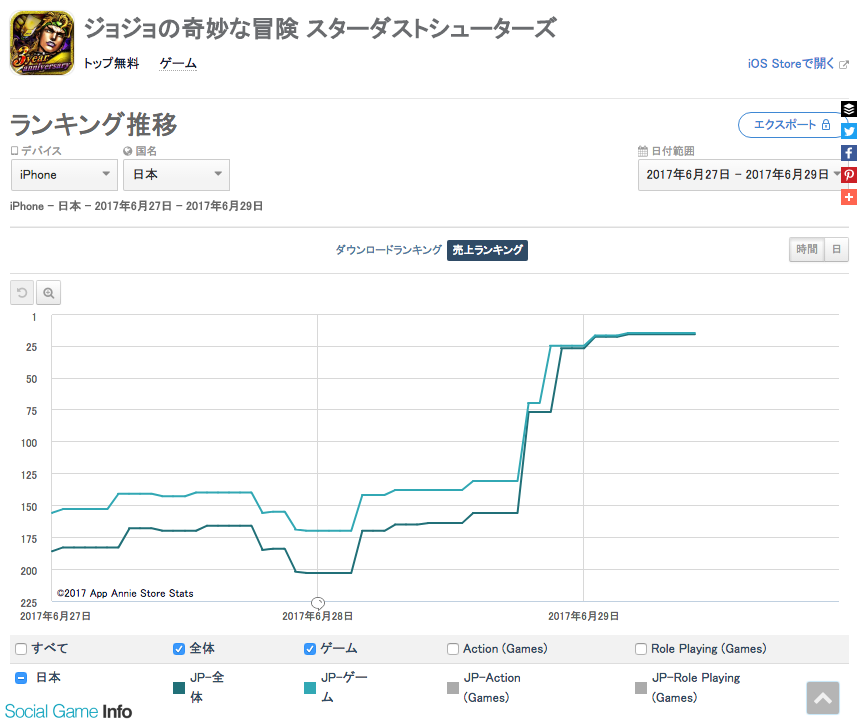Select the 売上ランキング tab
The height and width of the screenshot is (724, 862).
487,250
